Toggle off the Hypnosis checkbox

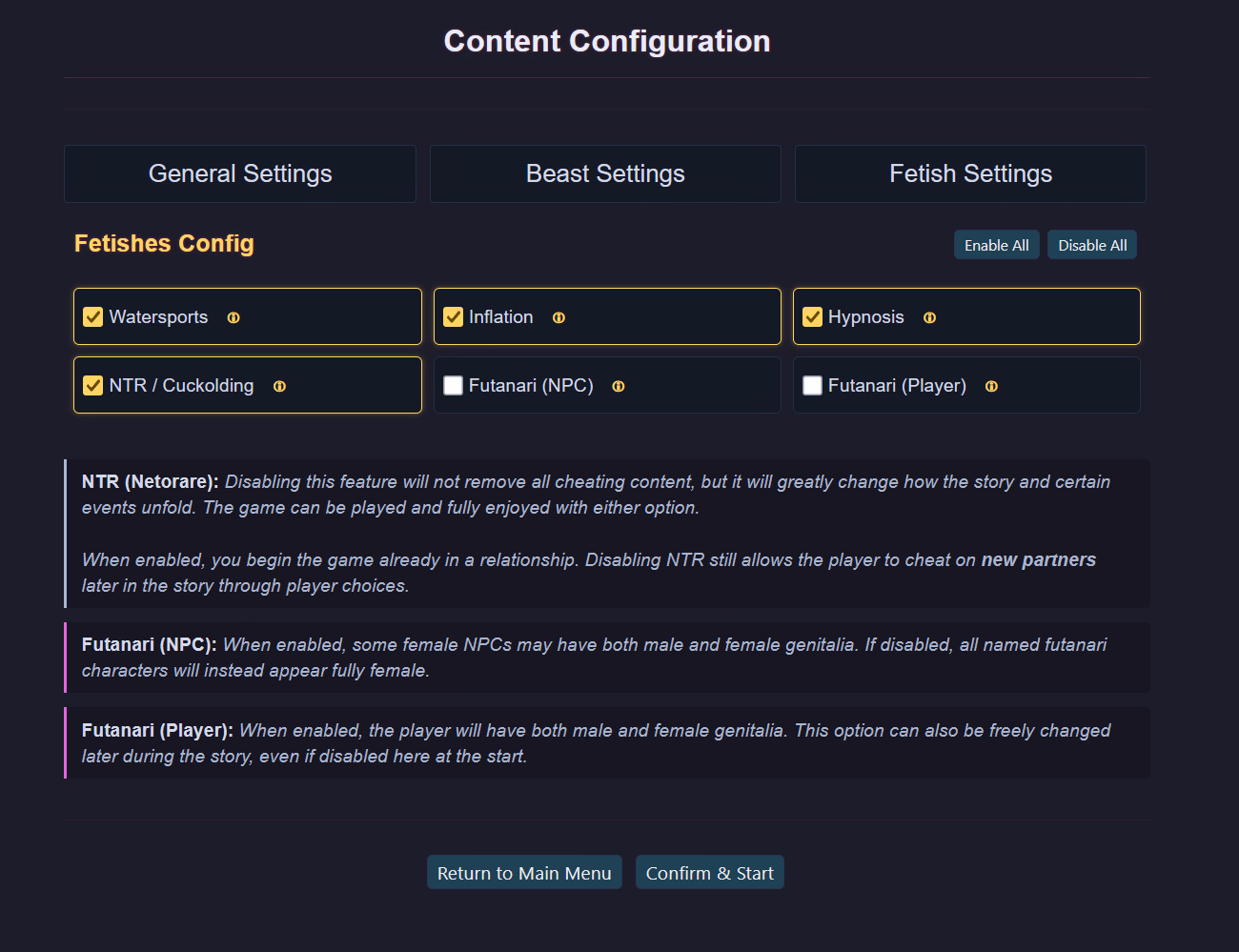(813, 317)
